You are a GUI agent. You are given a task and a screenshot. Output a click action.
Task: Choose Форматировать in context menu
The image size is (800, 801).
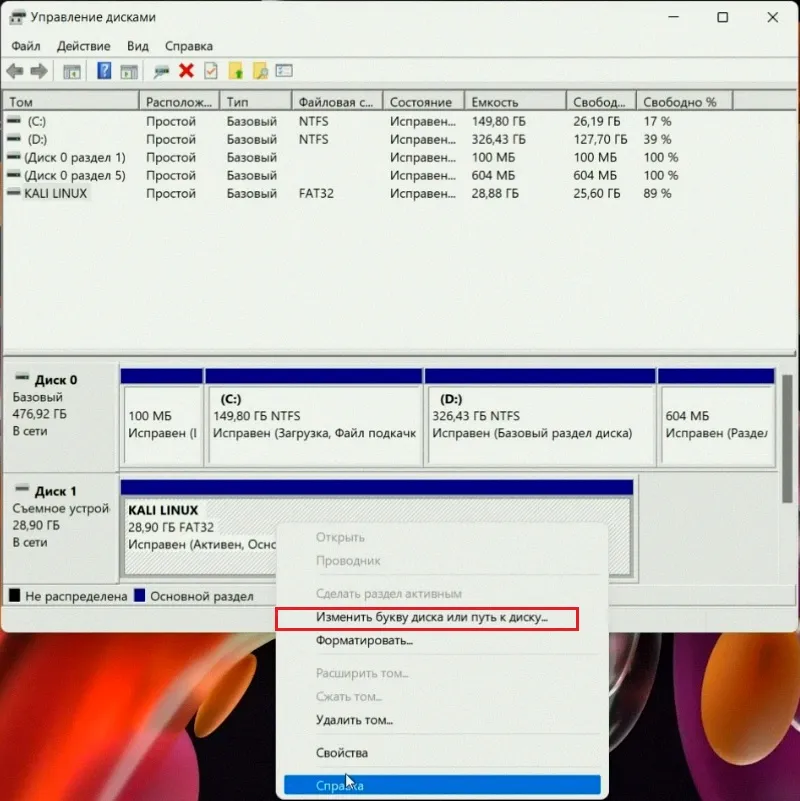point(442,640)
